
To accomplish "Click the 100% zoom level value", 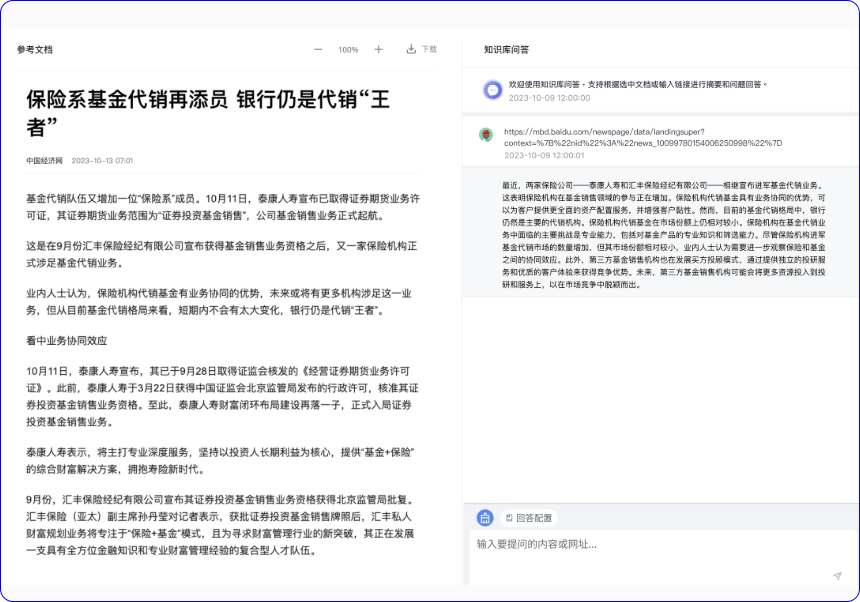I will [x=348, y=50].
